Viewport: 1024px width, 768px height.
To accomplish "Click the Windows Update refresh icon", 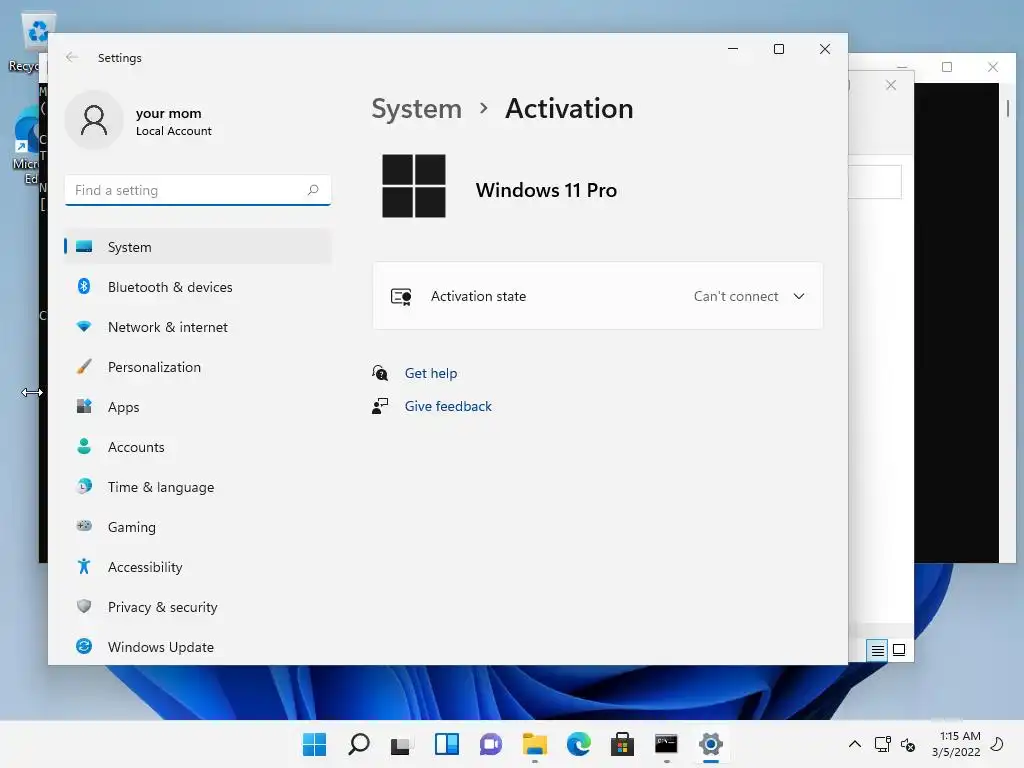I will (x=84, y=647).
